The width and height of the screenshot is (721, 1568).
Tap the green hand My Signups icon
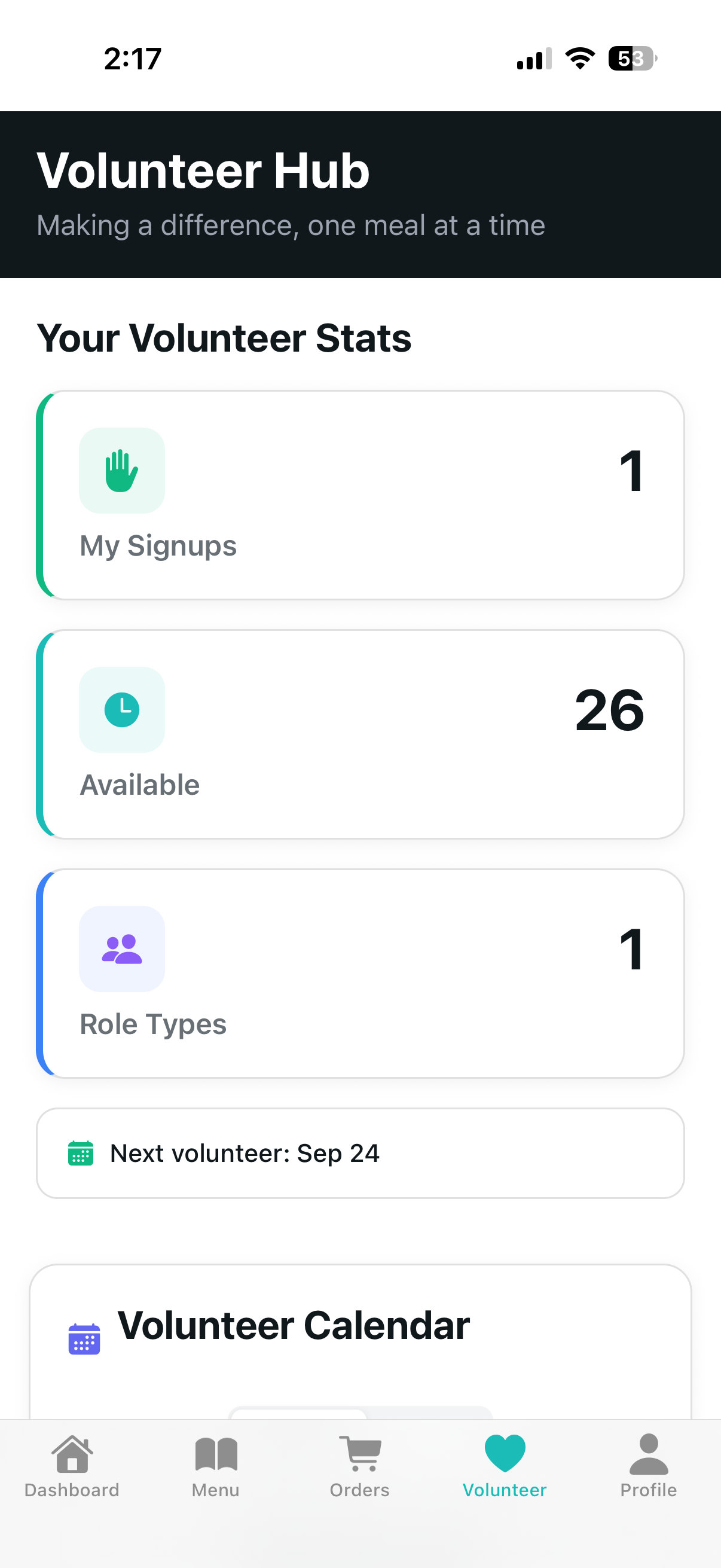coord(122,471)
